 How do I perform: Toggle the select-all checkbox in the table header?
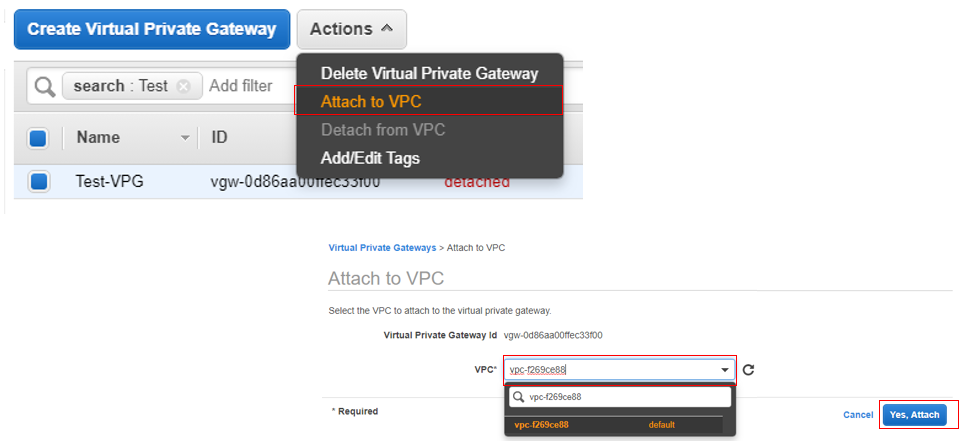click(x=38, y=138)
